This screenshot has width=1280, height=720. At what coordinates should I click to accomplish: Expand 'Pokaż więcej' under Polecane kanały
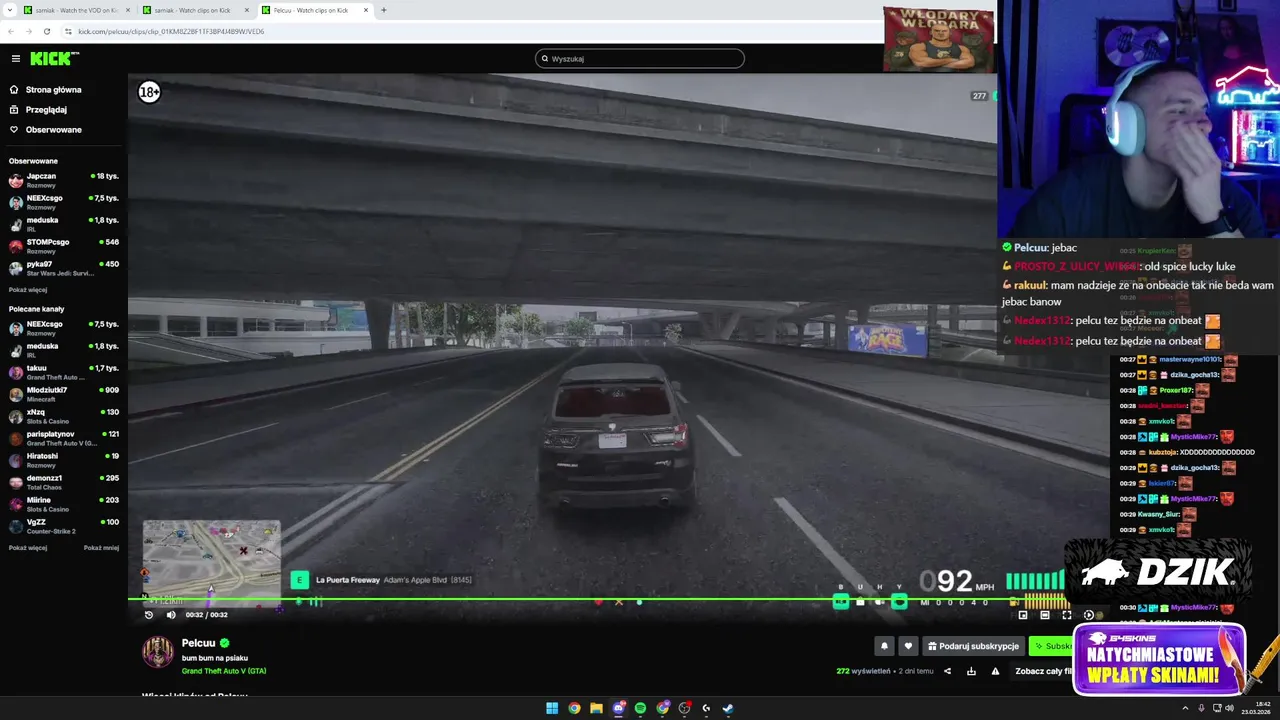tap(28, 548)
